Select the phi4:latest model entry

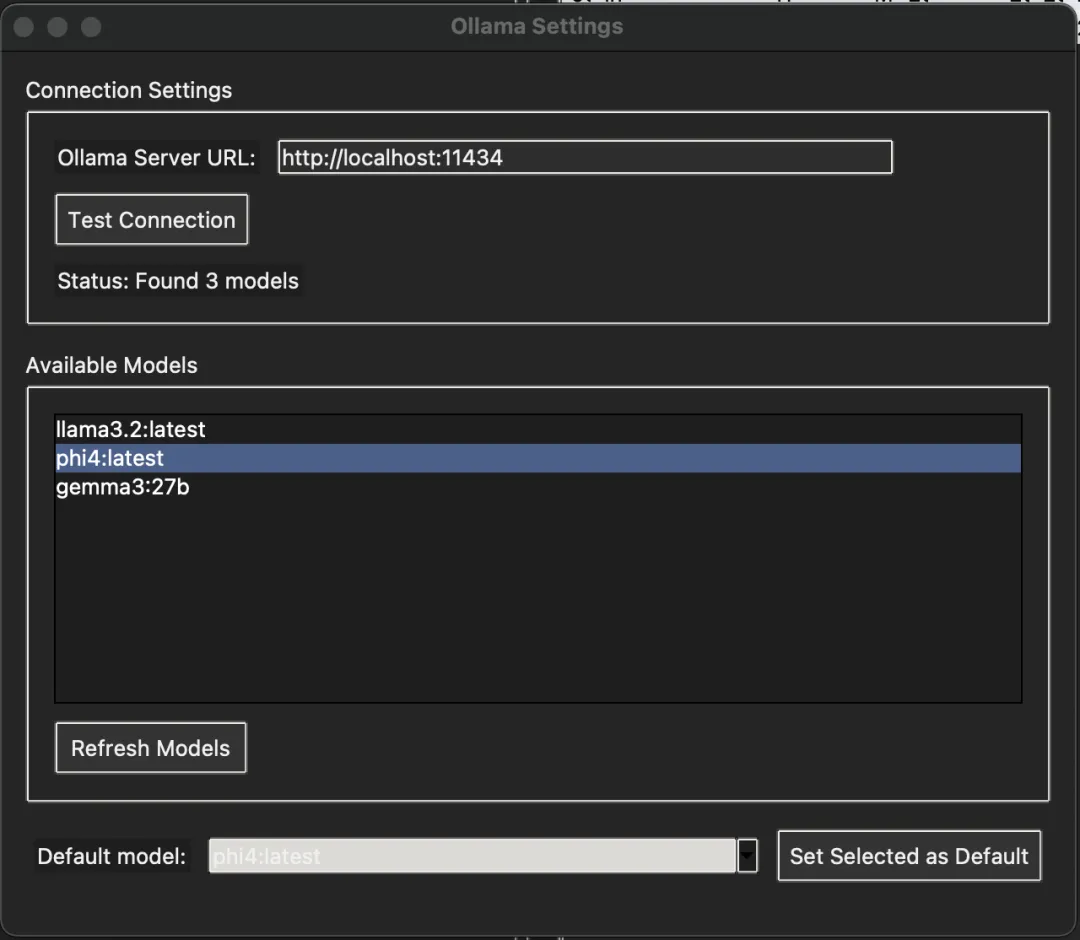point(110,459)
